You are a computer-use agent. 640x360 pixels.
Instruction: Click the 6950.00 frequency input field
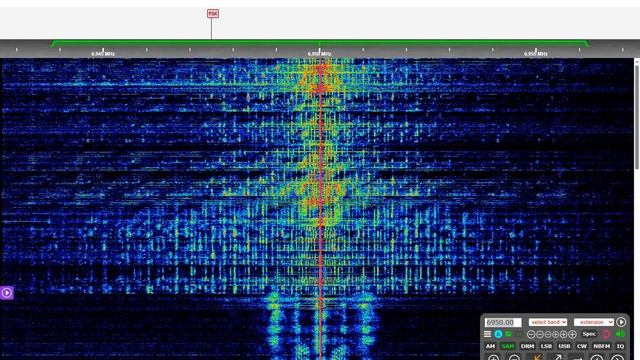[x=503, y=322]
